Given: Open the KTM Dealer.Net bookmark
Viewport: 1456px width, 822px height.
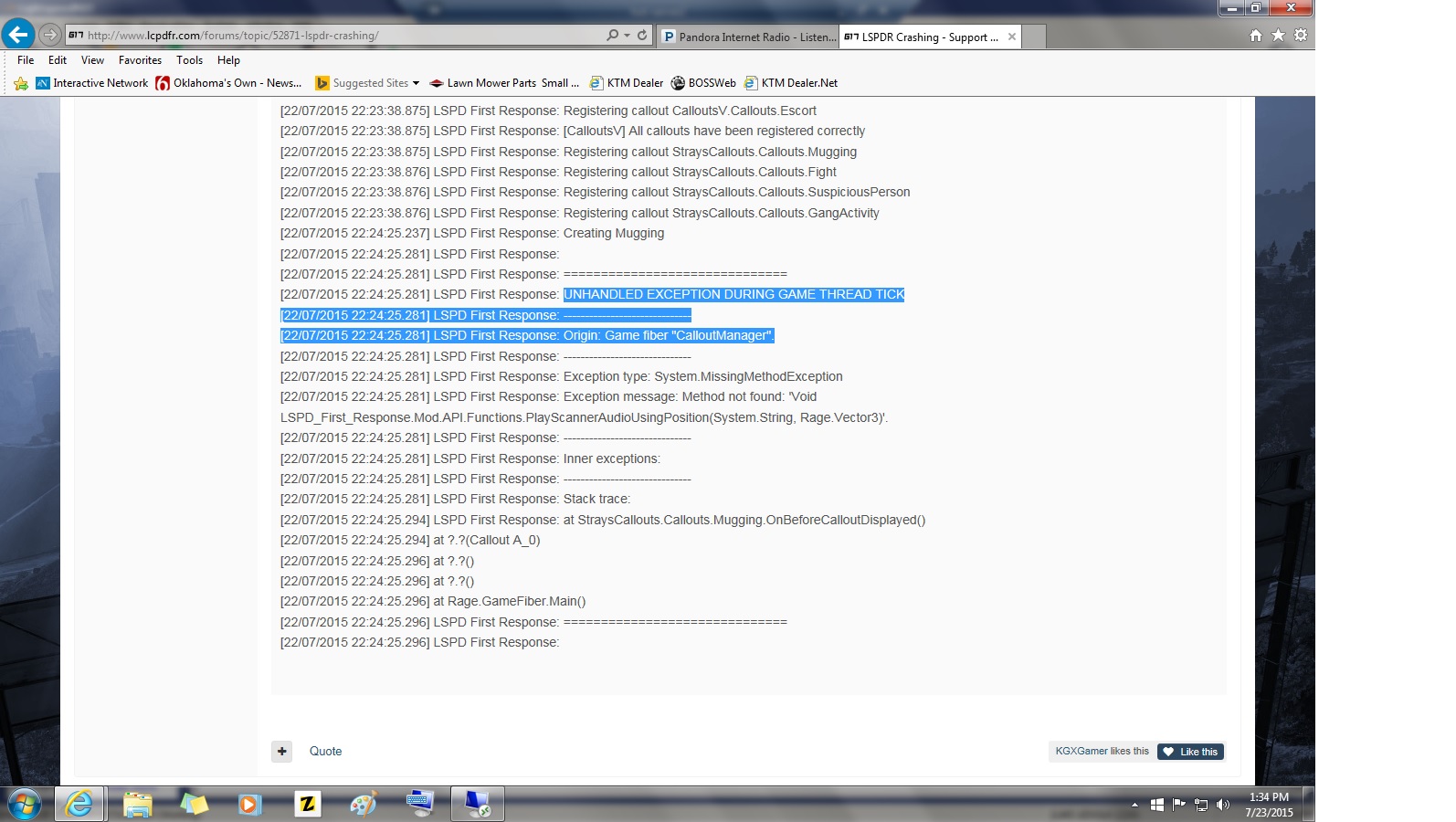Looking at the screenshot, I should pyautogui.click(x=791, y=83).
